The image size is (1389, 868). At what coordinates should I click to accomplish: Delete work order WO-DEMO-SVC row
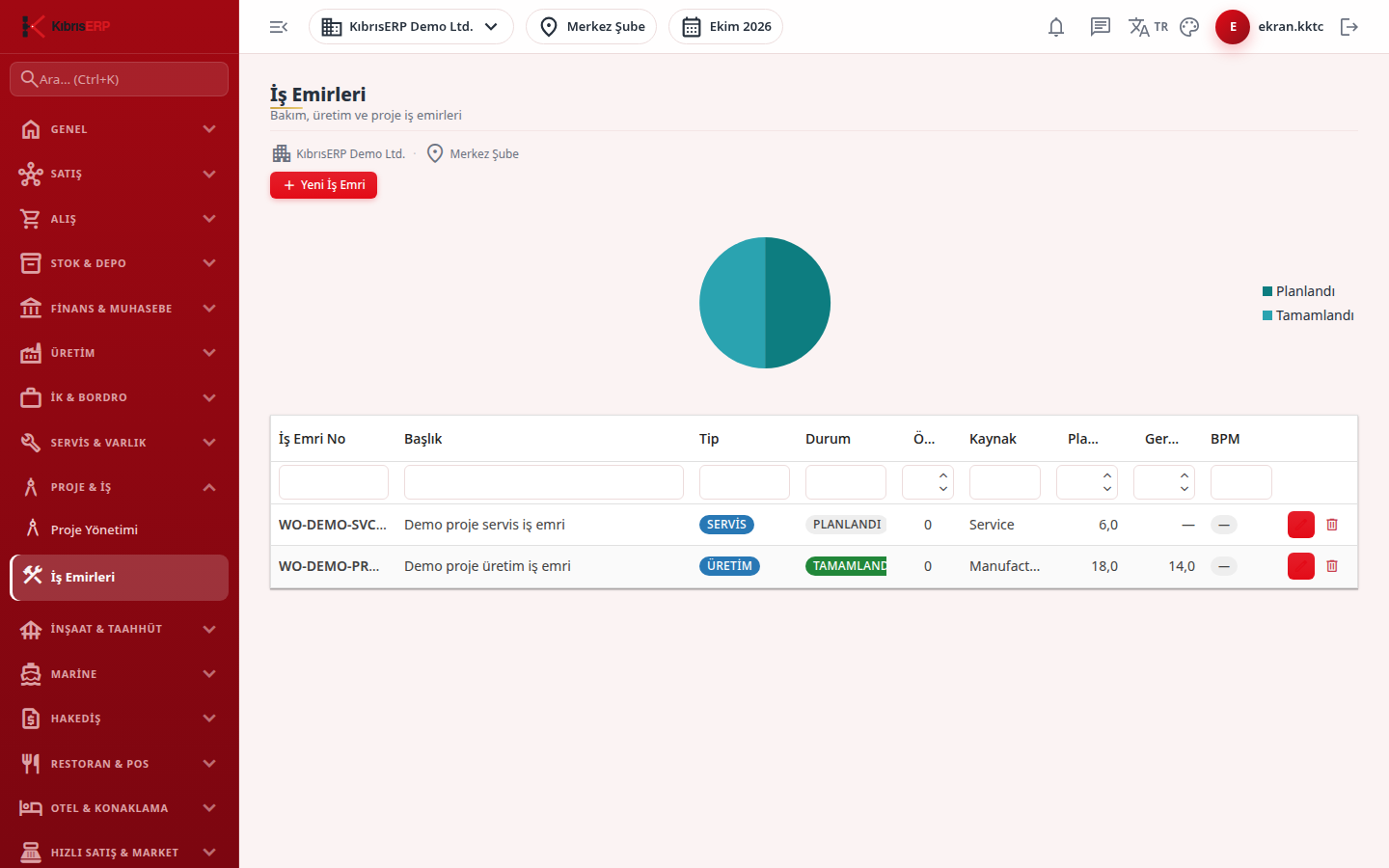(1332, 525)
